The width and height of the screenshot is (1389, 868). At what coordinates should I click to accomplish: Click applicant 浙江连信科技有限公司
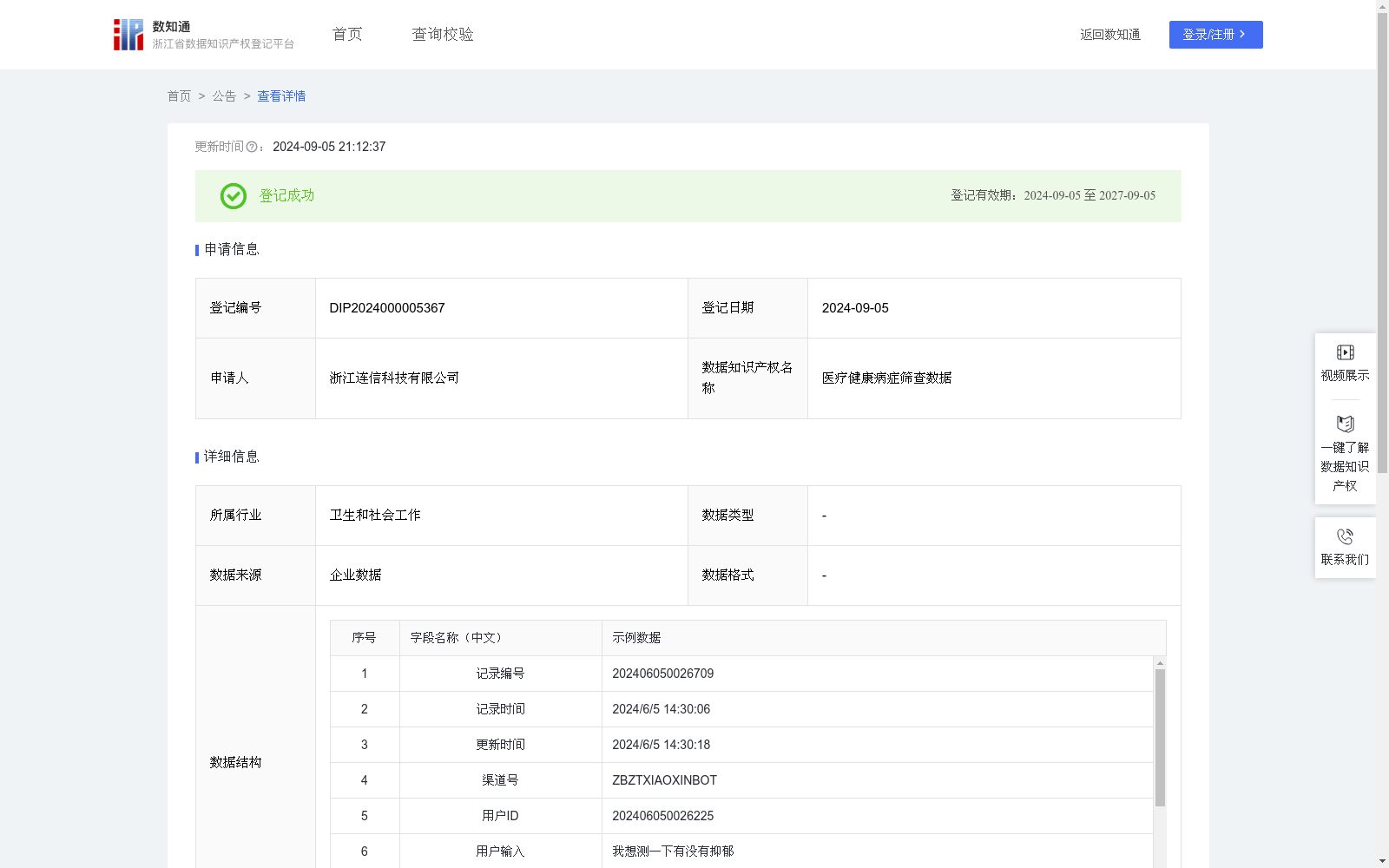[394, 378]
